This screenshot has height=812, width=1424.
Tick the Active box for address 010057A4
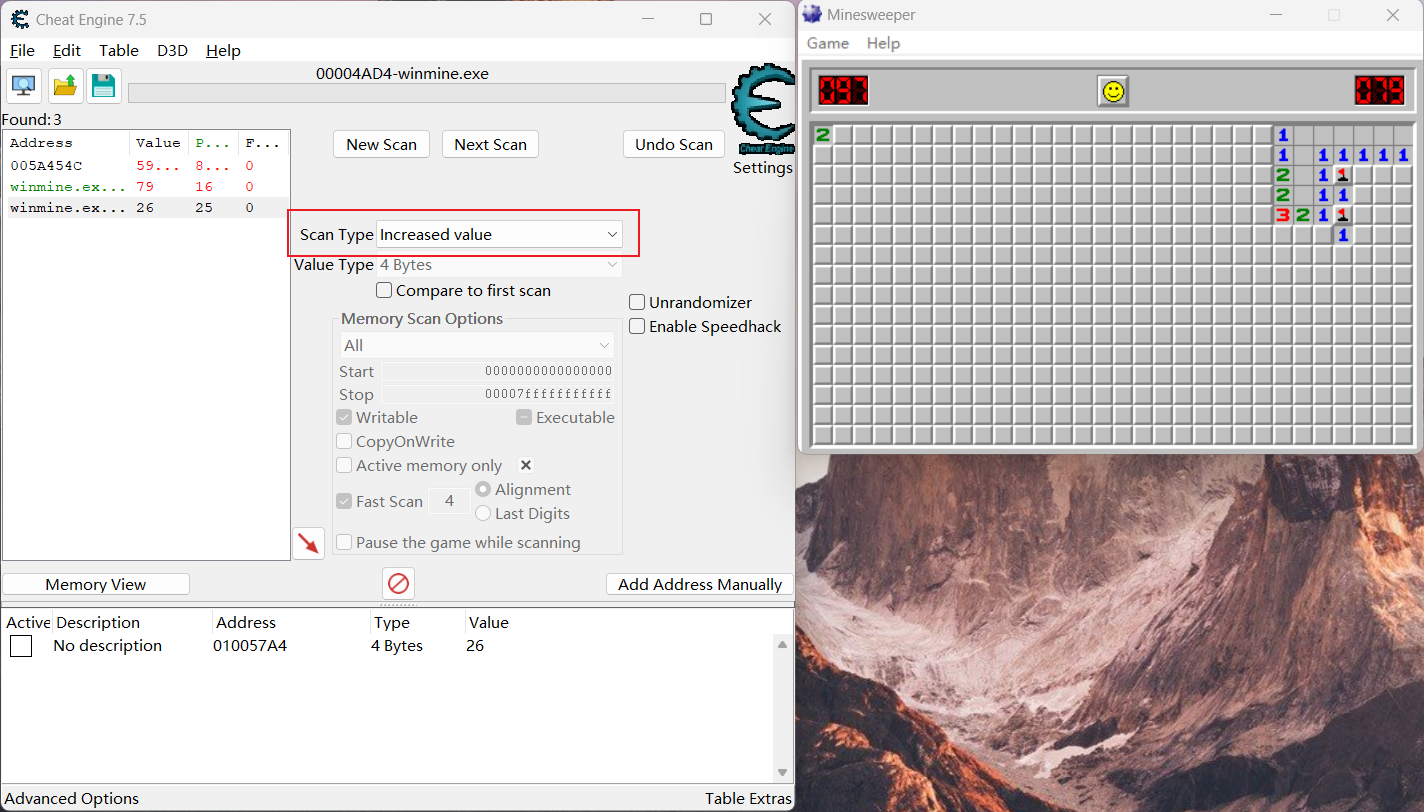(x=21, y=646)
